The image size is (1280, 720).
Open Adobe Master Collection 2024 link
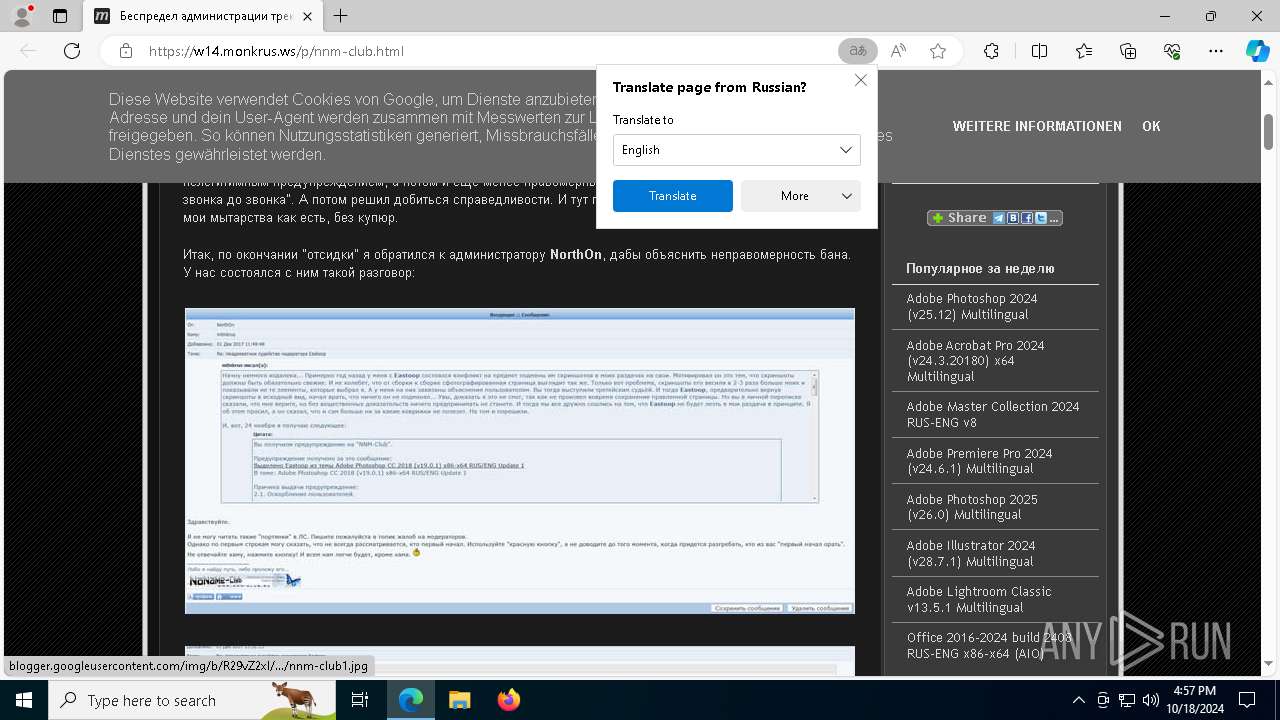pyautogui.click(x=993, y=414)
